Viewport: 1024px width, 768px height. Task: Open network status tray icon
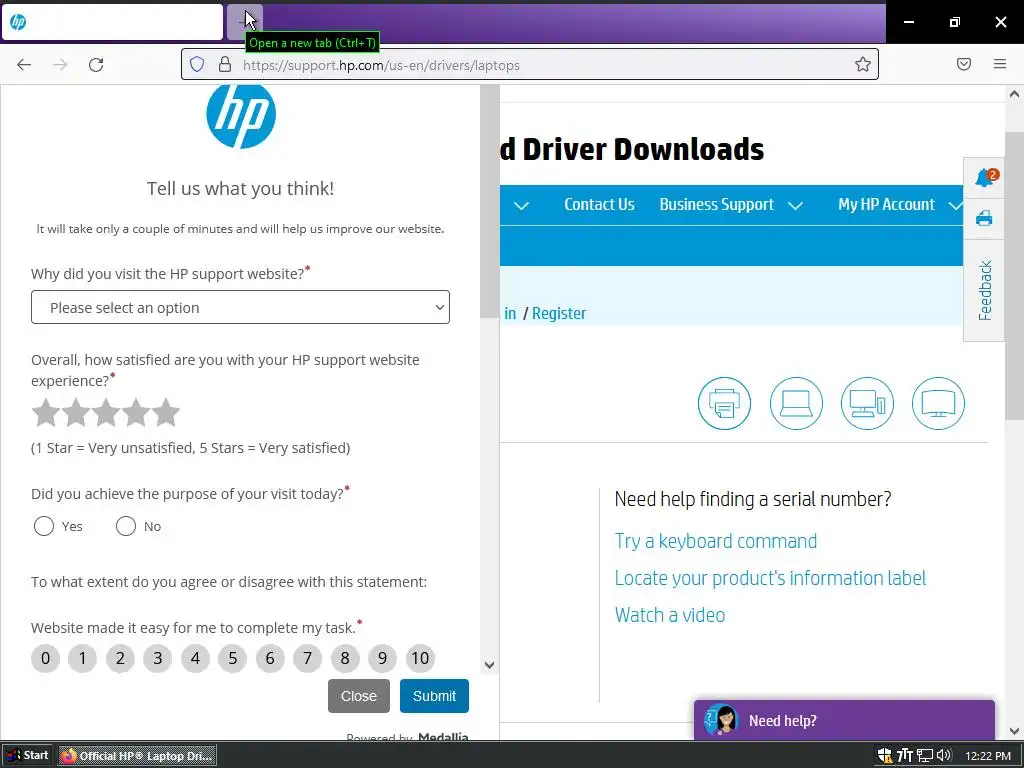pos(925,756)
